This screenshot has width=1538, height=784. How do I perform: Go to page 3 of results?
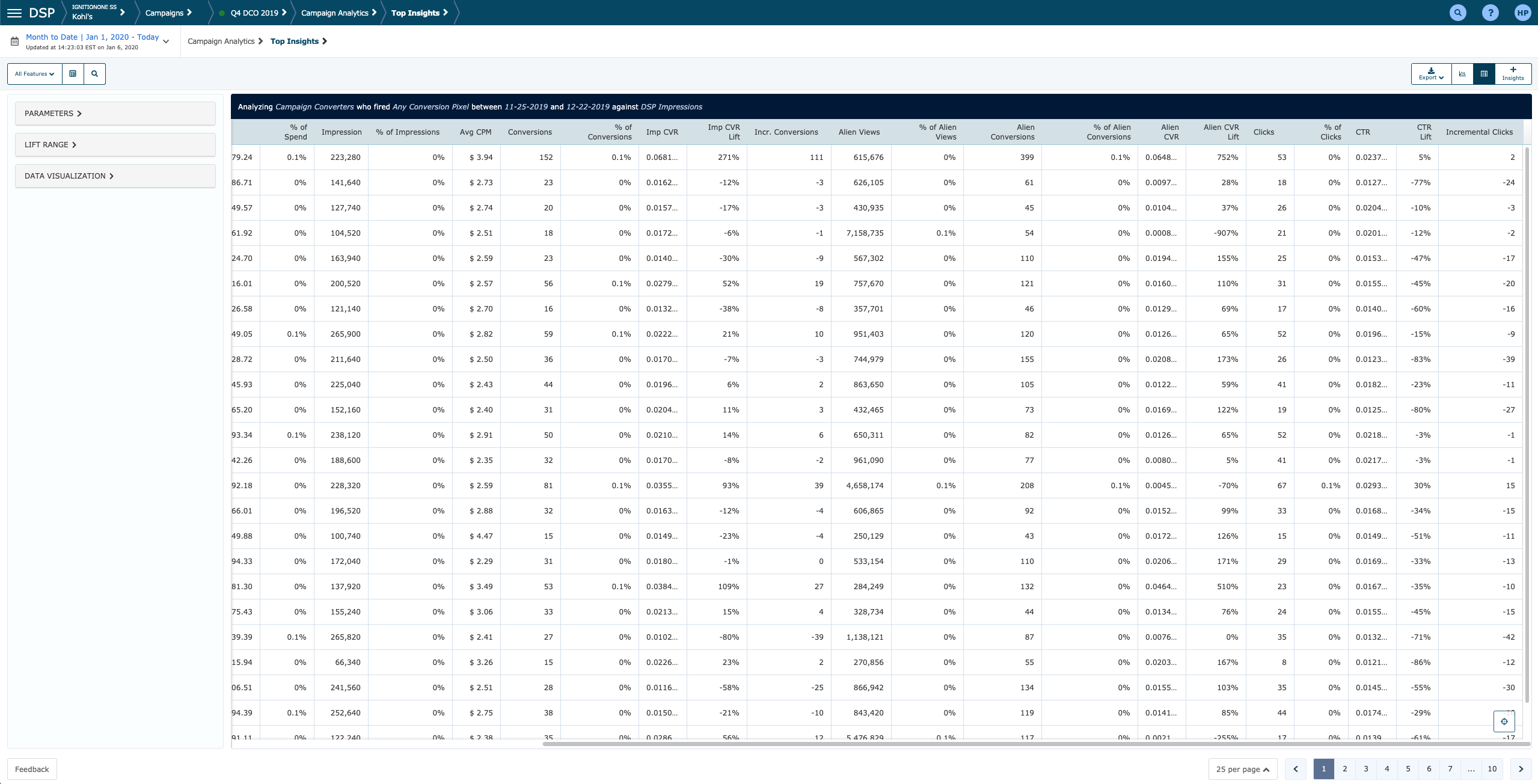[1365, 769]
